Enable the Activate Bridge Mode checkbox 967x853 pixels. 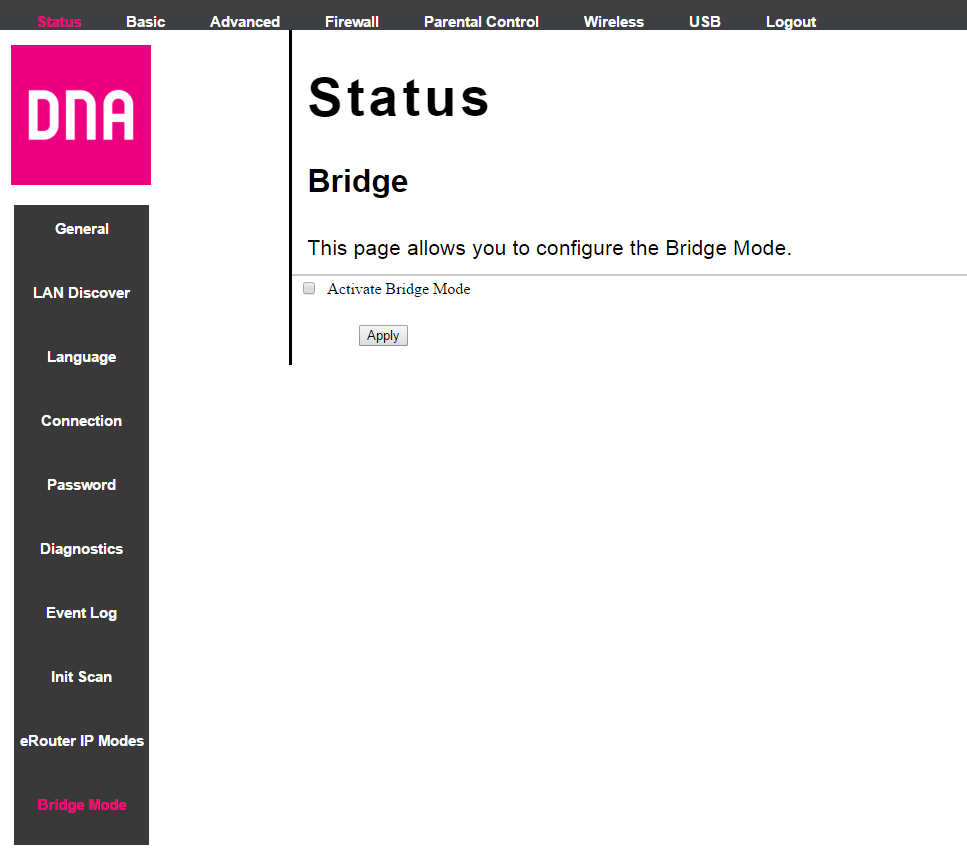(x=309, y=289)
